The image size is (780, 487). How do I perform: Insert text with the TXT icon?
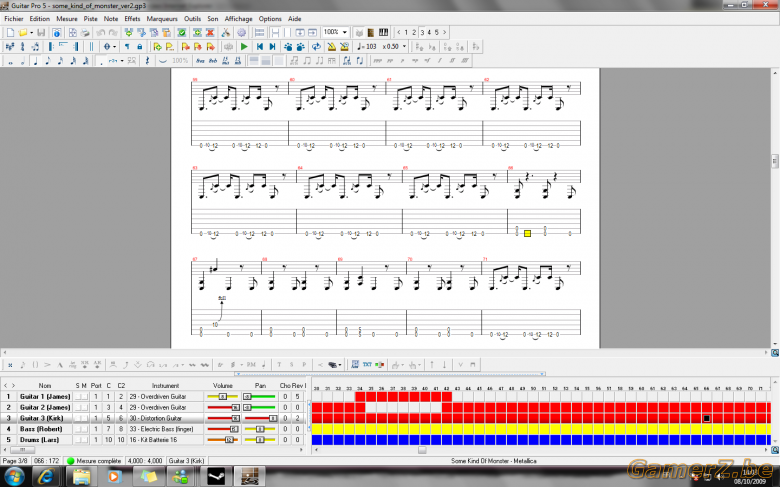point(367,365)
